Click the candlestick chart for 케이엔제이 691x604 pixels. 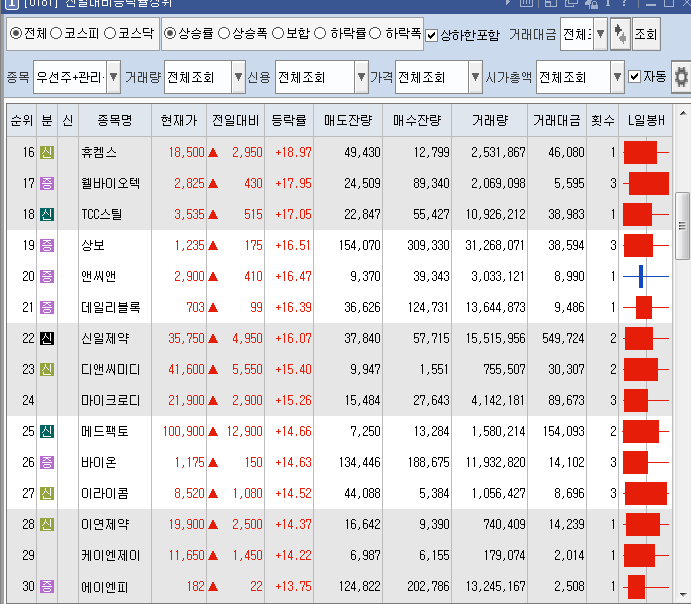646,556
